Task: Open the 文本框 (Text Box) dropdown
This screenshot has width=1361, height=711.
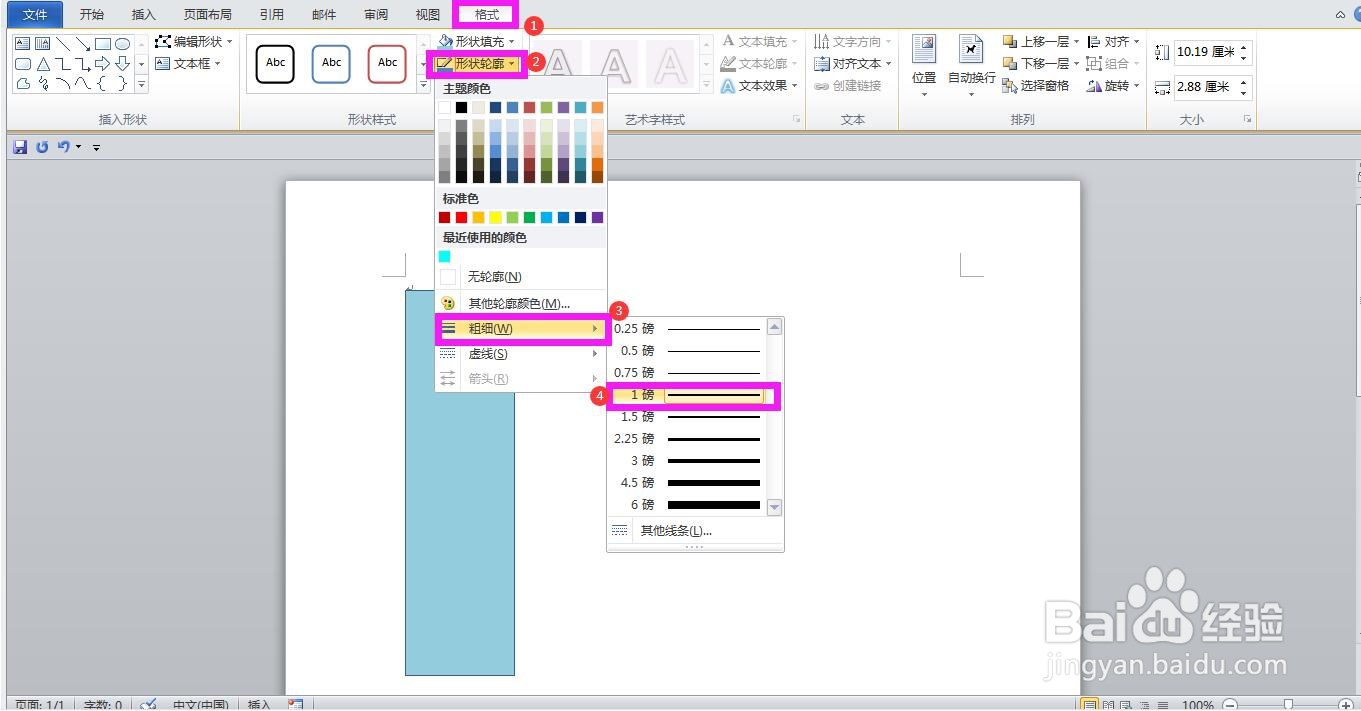Action: [188, 63]
